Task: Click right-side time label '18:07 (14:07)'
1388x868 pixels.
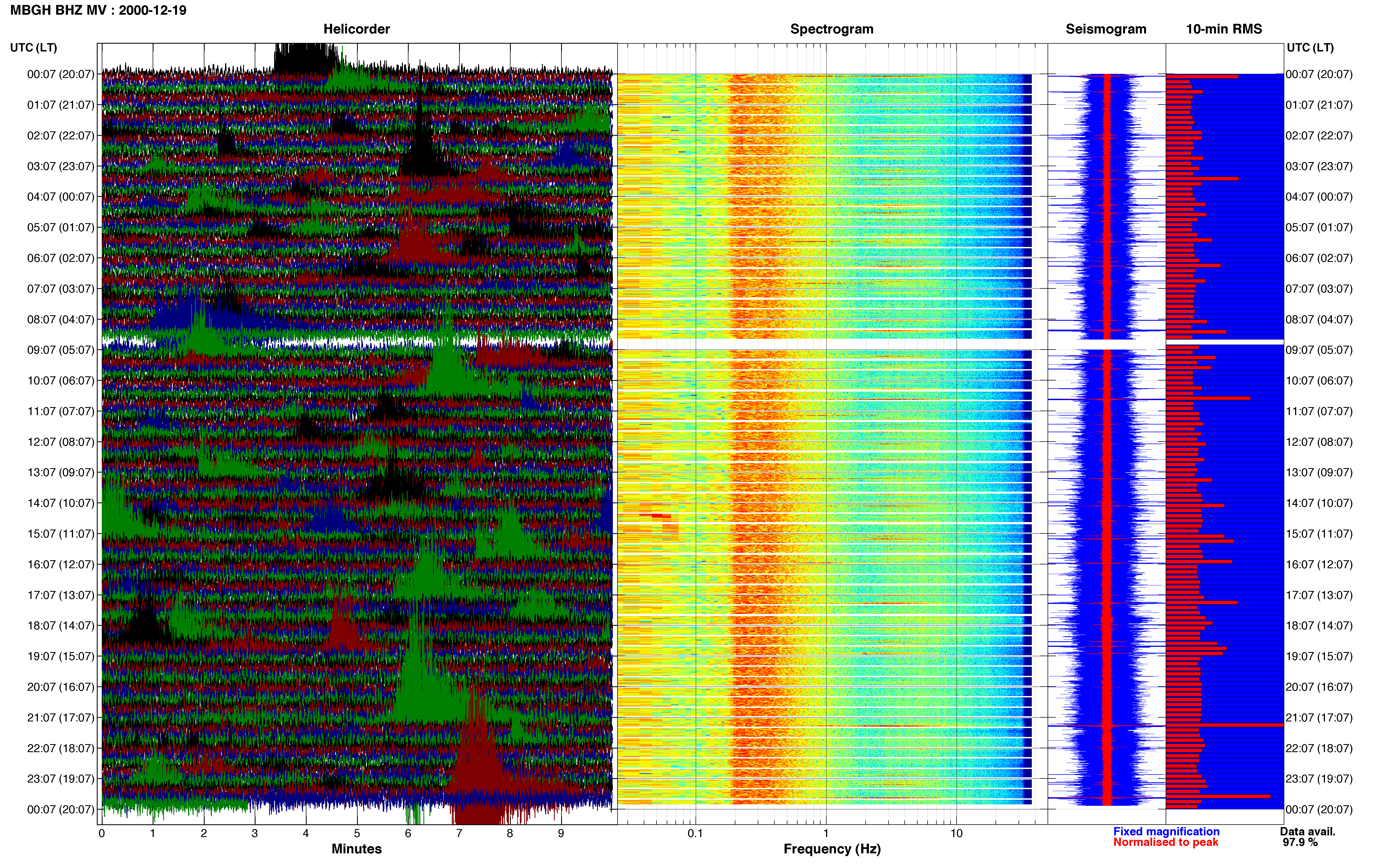Action: coord(1319,626)
